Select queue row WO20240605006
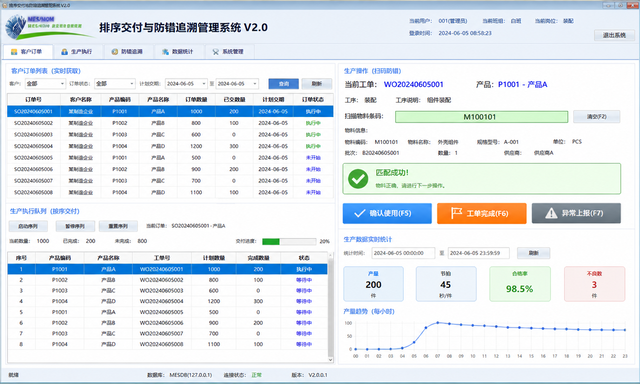640x384 pixels. click(167, 323)
